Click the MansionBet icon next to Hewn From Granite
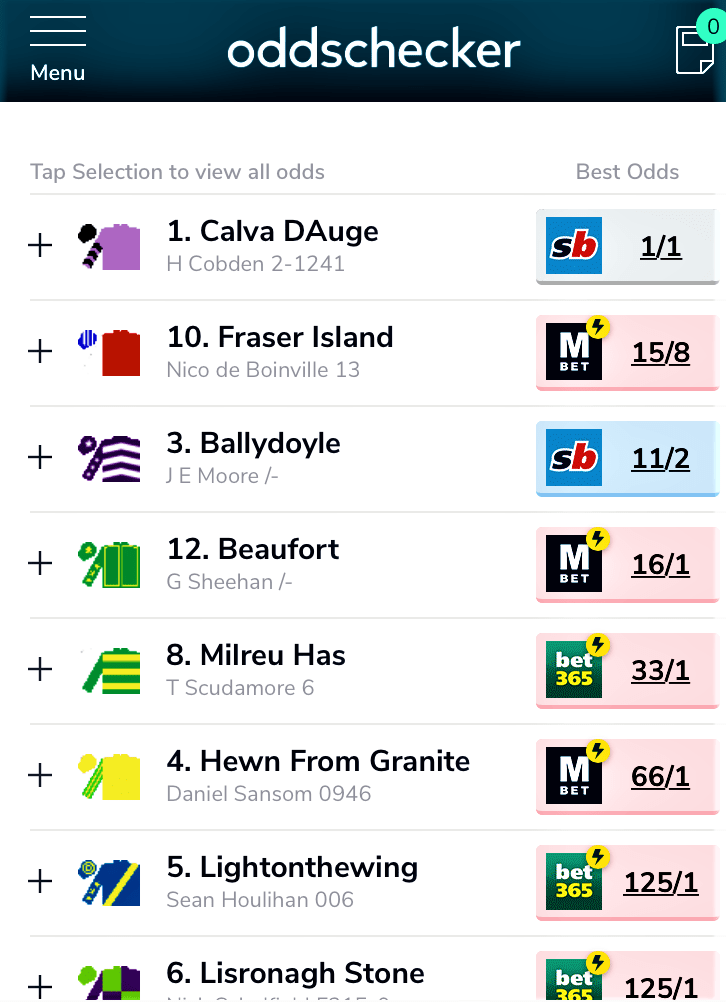 (574, 776)
